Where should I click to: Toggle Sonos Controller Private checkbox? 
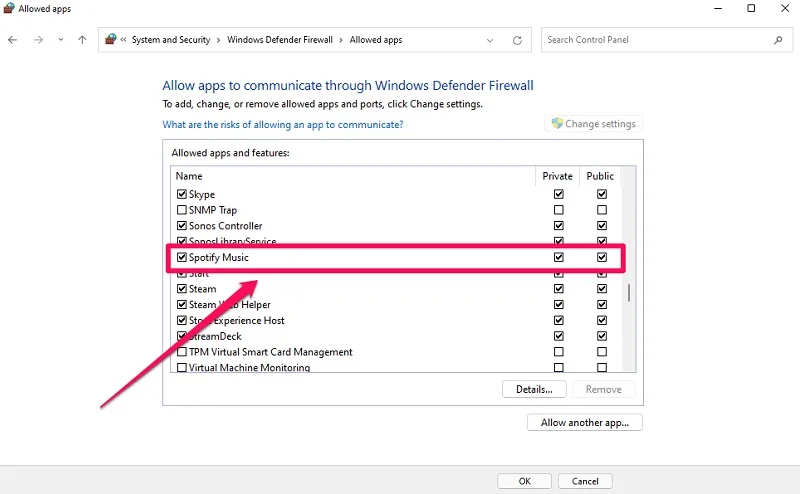tap(559, 226)
